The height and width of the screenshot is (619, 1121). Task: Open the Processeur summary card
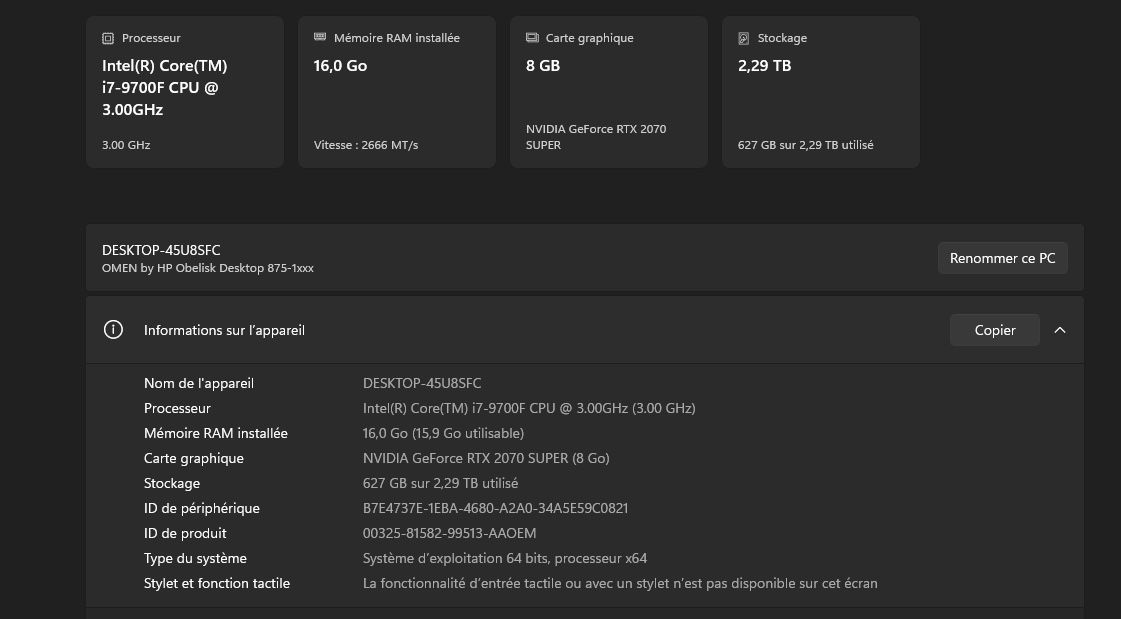pyautogui.click(x=185, y=92)
